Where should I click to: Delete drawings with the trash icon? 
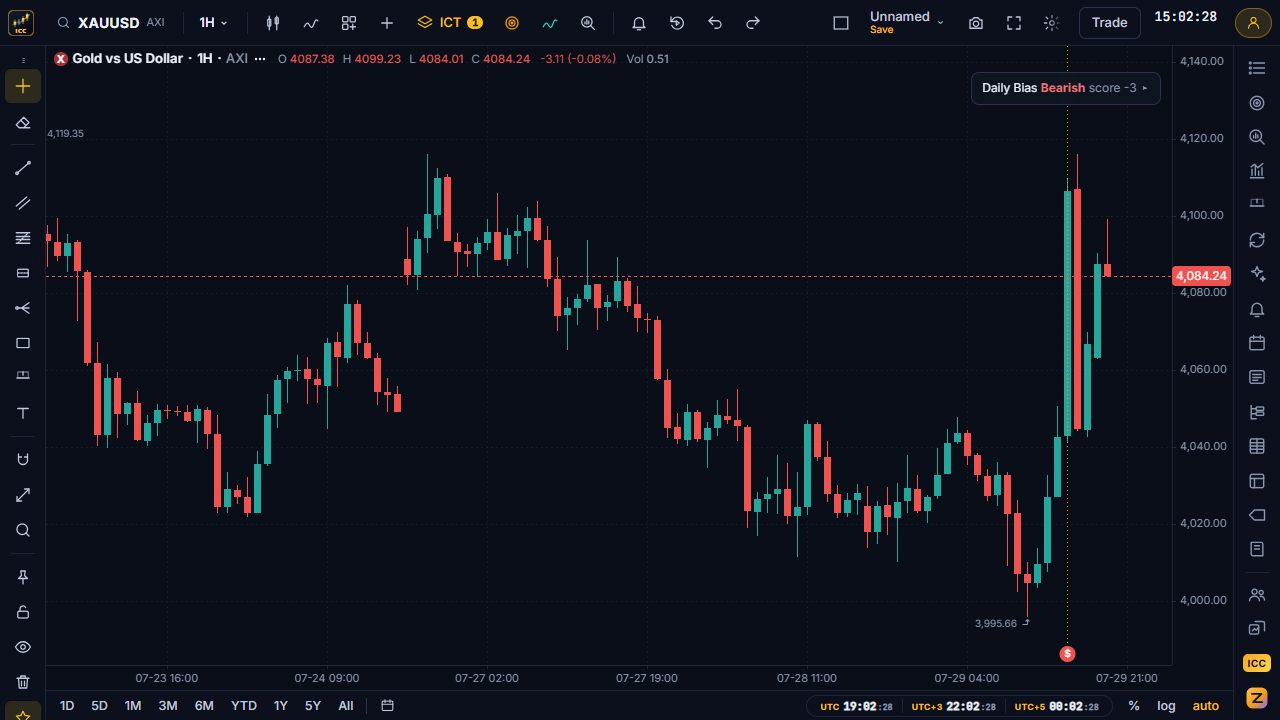pos(23,682)
